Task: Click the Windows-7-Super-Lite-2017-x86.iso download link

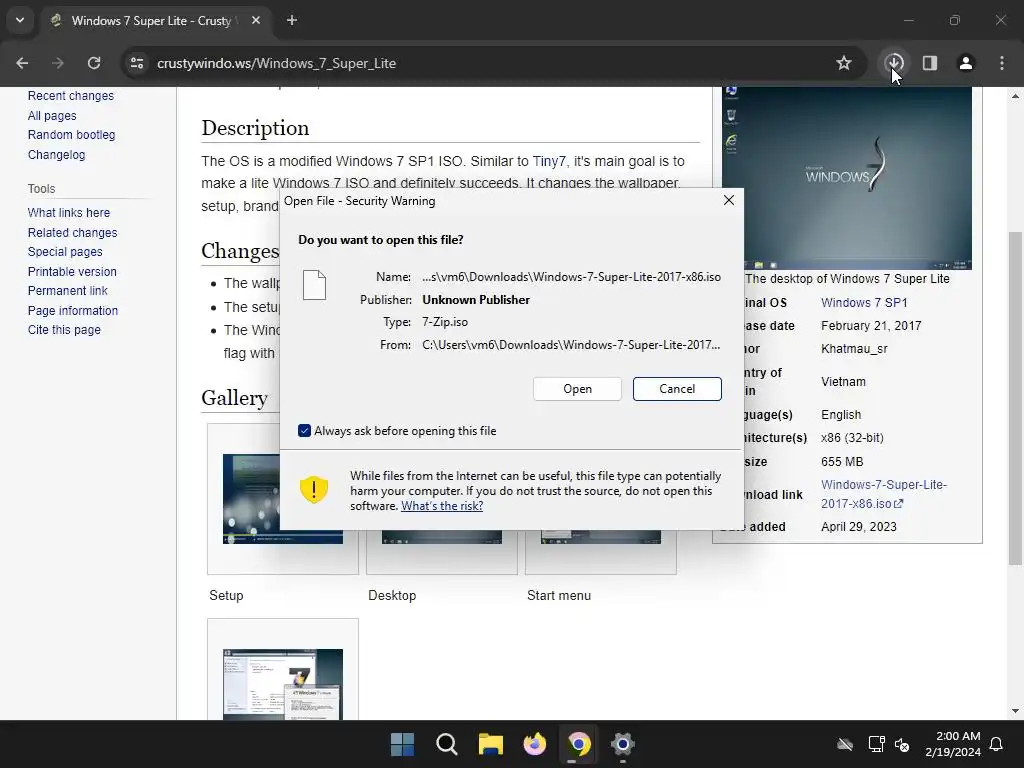Action: pos(884,494)
